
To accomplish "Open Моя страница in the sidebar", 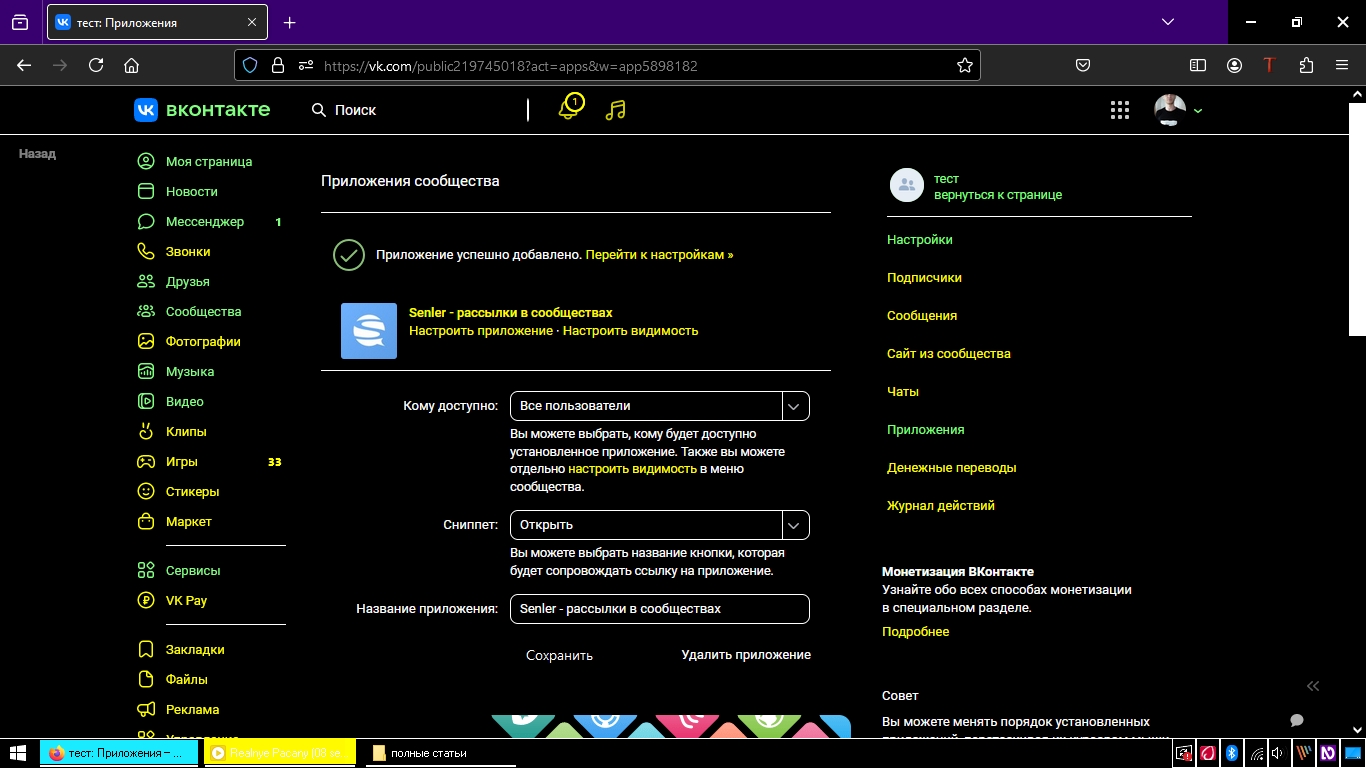I will point(208,161).
